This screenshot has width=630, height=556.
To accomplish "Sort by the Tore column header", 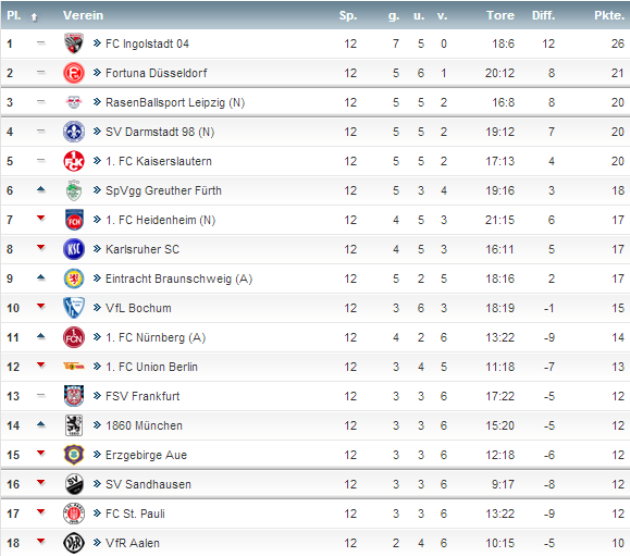I will (500, 16).
